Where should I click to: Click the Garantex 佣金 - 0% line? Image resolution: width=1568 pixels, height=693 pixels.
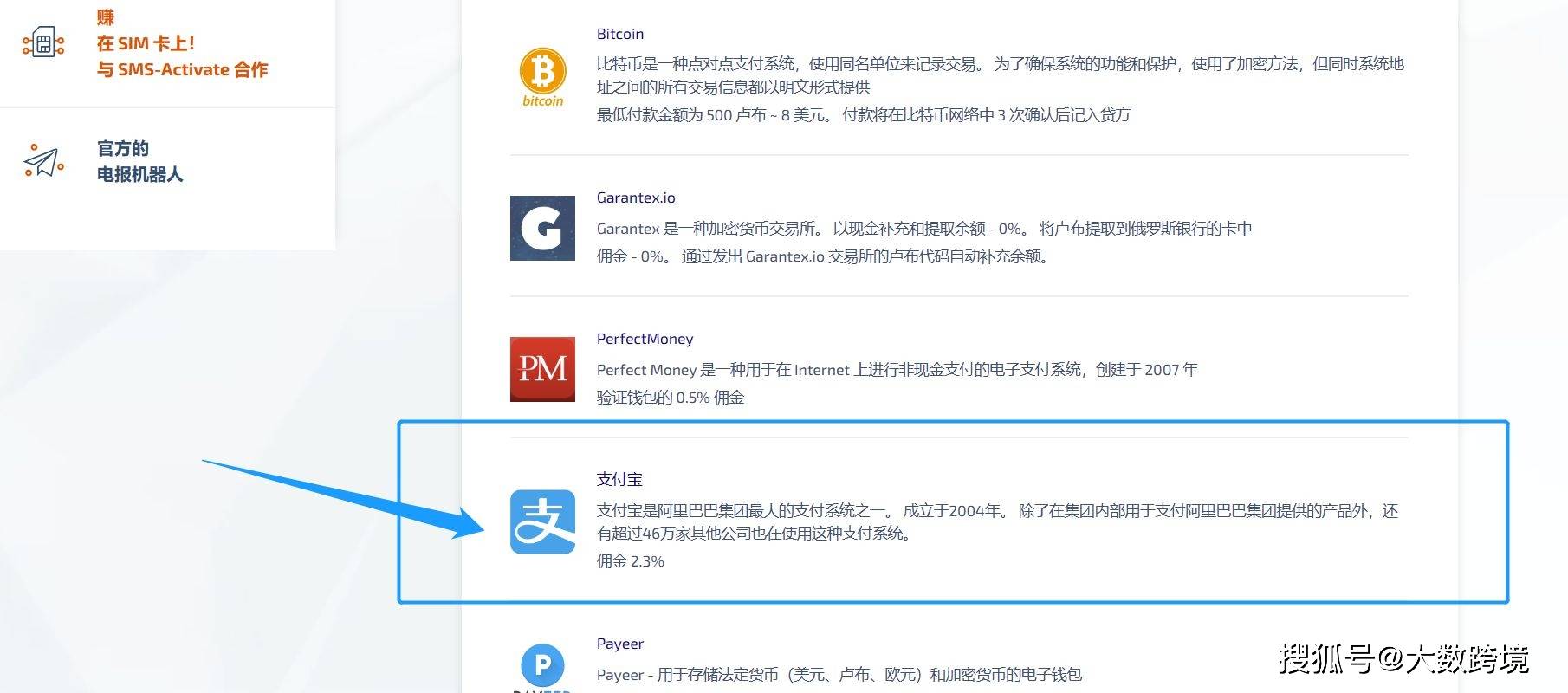pos(823,256)
